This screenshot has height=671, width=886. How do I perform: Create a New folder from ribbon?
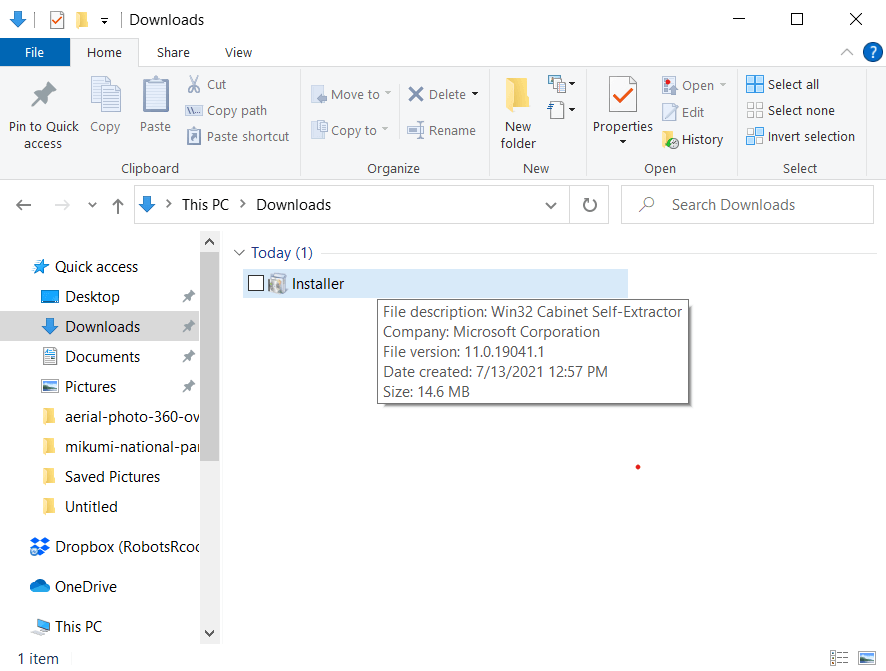tap(518, 97)
